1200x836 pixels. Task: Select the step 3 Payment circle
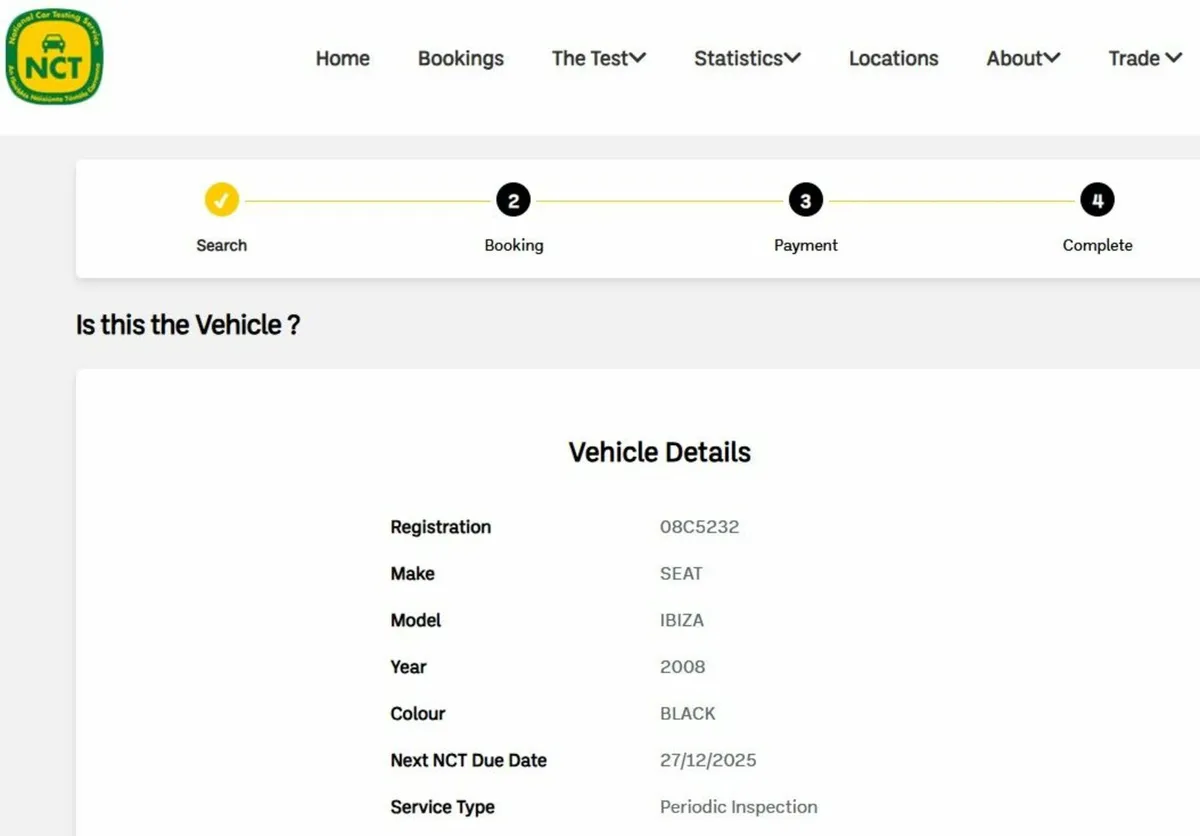coord(805,201)
